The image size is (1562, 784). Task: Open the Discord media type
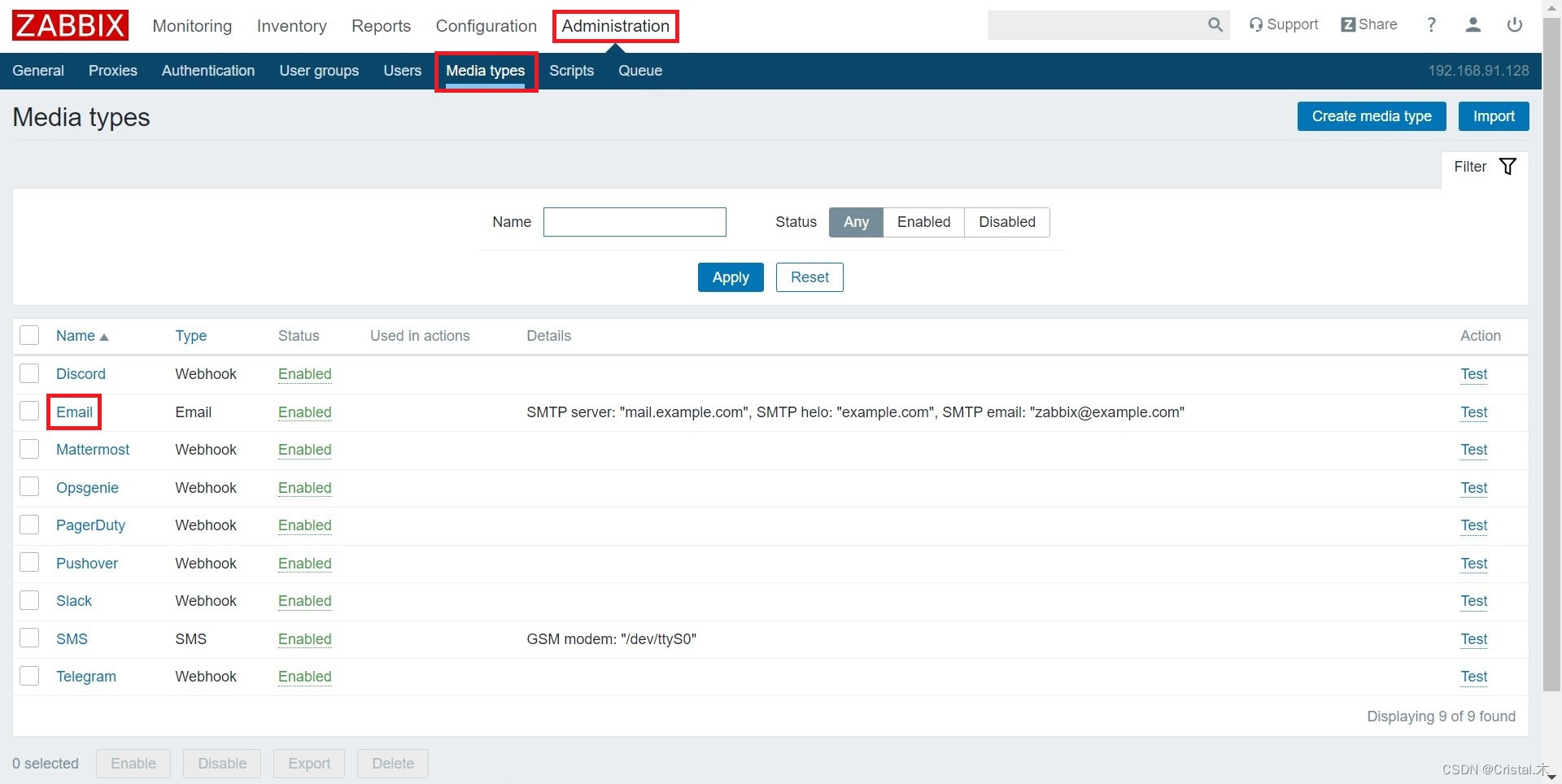pos(81,374)
